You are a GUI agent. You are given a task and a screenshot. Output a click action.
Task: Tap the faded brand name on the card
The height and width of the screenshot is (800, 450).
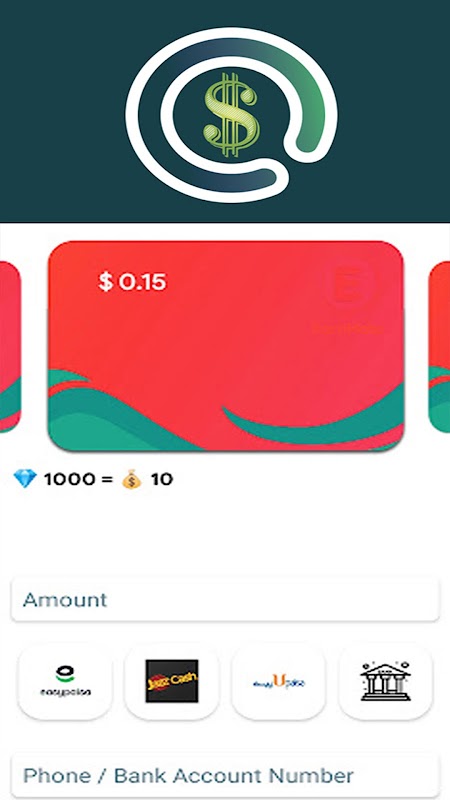click(348, 329)
